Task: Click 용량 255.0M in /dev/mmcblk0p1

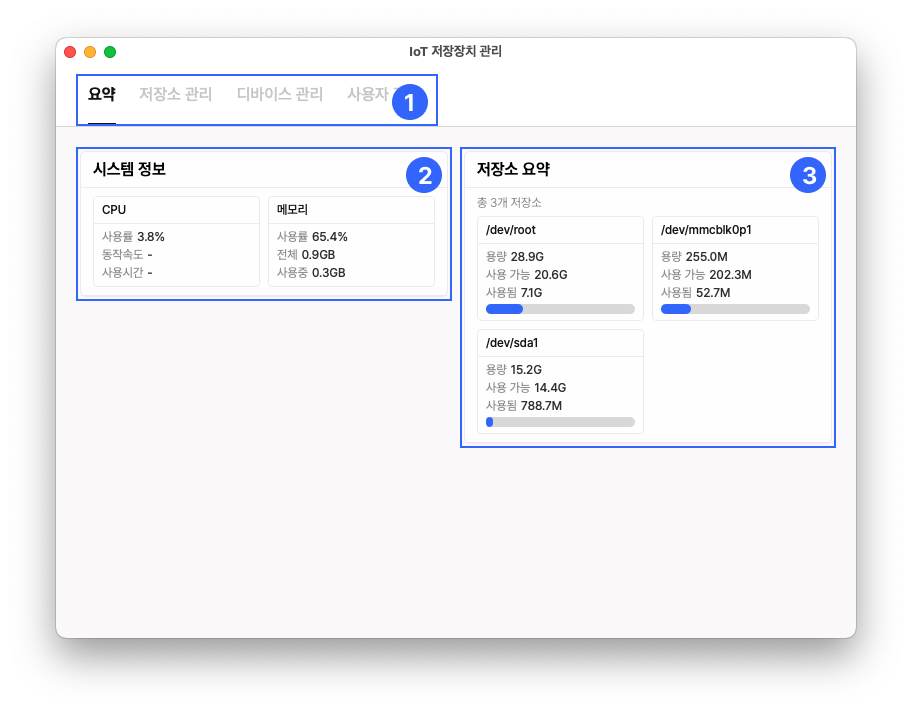Action: click(x=694, y=257)
